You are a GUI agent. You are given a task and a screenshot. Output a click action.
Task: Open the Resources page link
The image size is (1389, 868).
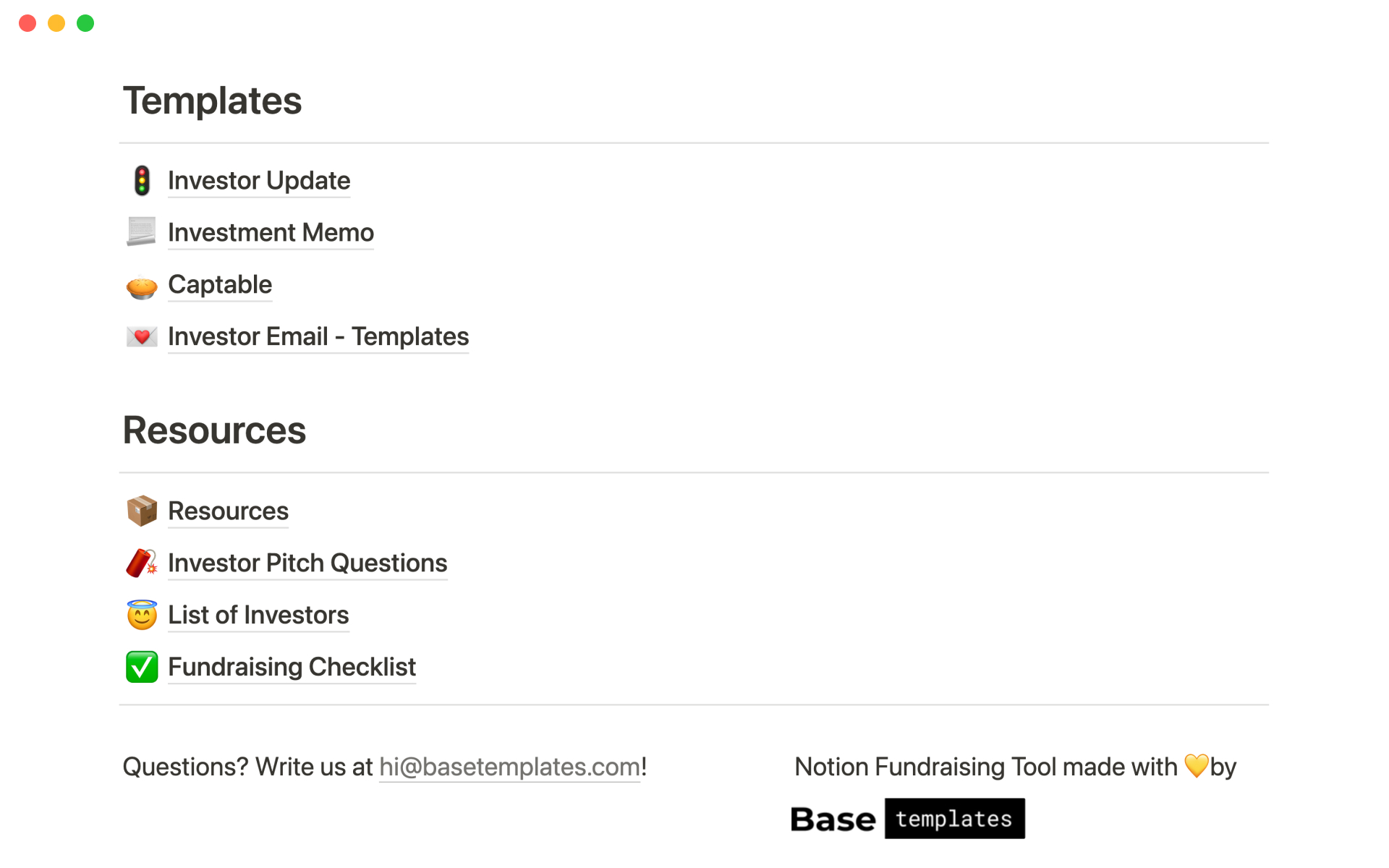pyautogui.click(x=228, y=511)
